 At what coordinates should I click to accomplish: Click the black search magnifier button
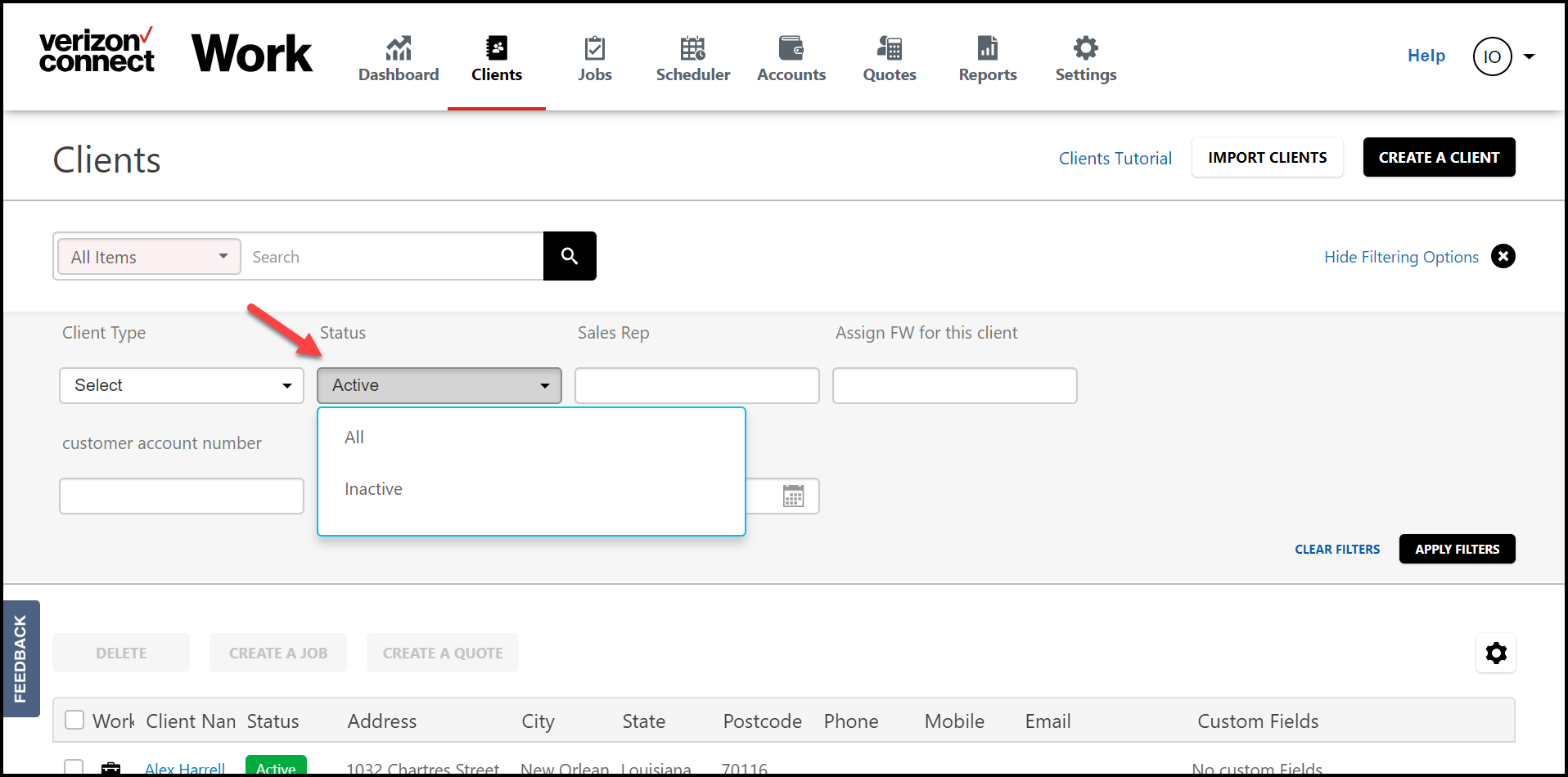coord(570,256)
